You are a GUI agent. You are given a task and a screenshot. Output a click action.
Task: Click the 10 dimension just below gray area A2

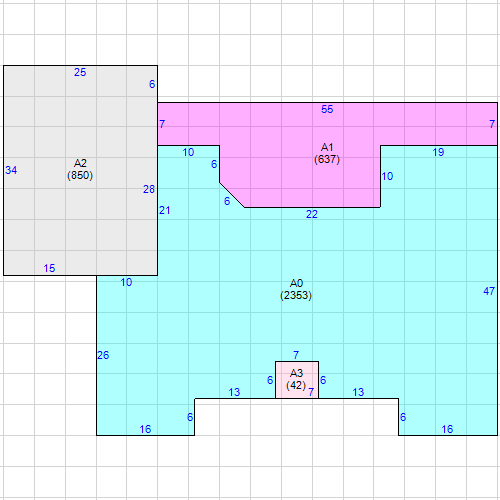[126, 282]
